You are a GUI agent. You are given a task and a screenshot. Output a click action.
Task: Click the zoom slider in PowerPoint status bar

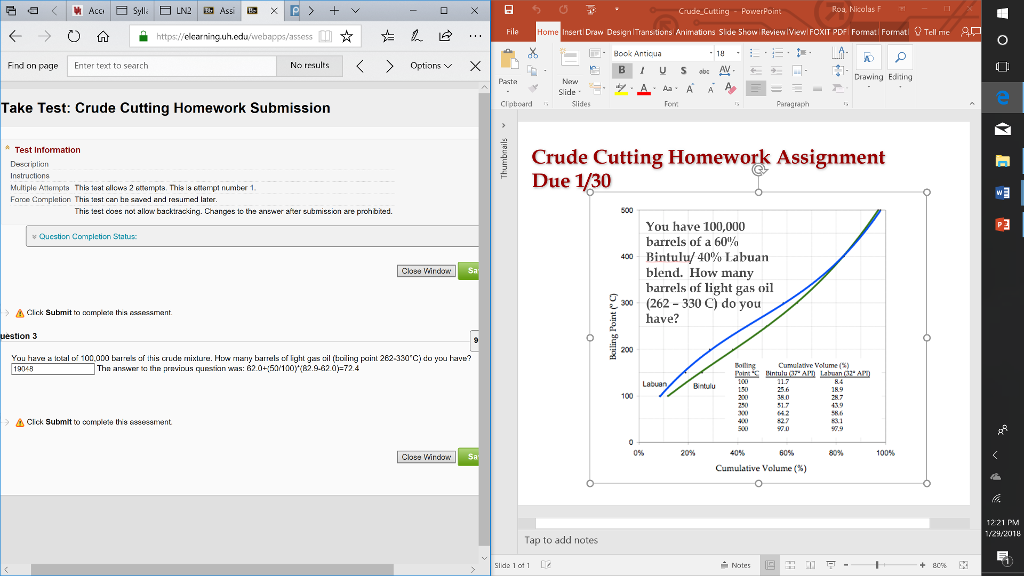(x=877, y=565)
